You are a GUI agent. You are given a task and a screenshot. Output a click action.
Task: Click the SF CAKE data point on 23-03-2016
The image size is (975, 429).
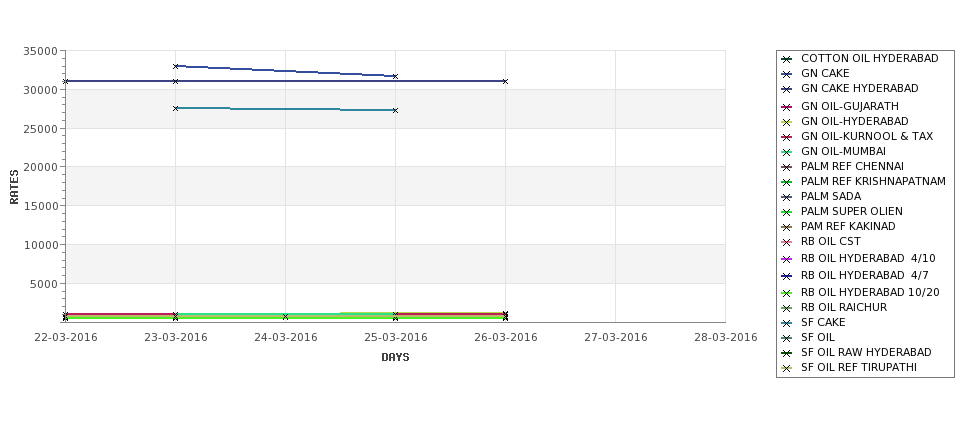click(x=175, y=108)
